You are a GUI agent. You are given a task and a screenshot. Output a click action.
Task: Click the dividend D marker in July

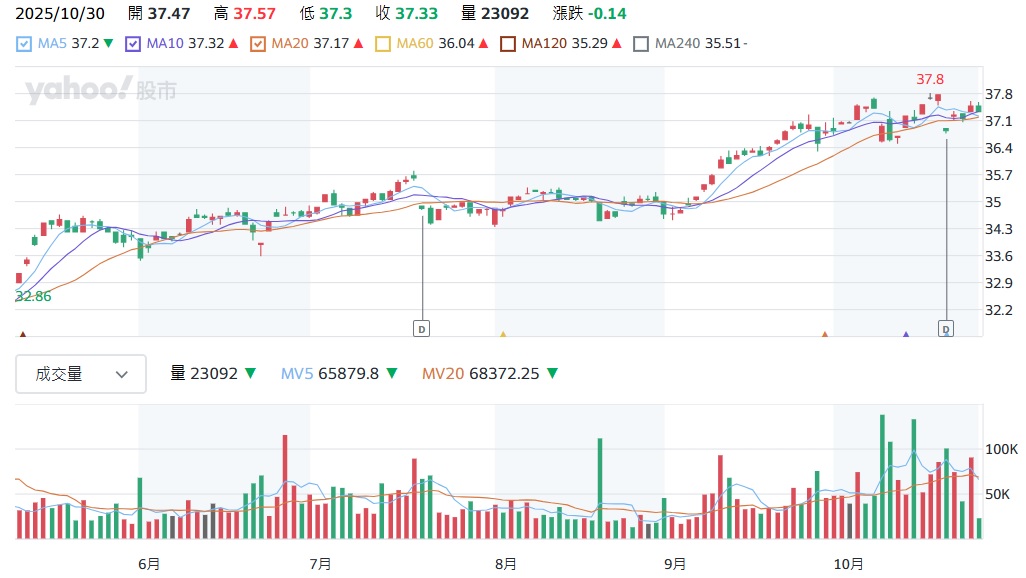[x=422, y=328]
